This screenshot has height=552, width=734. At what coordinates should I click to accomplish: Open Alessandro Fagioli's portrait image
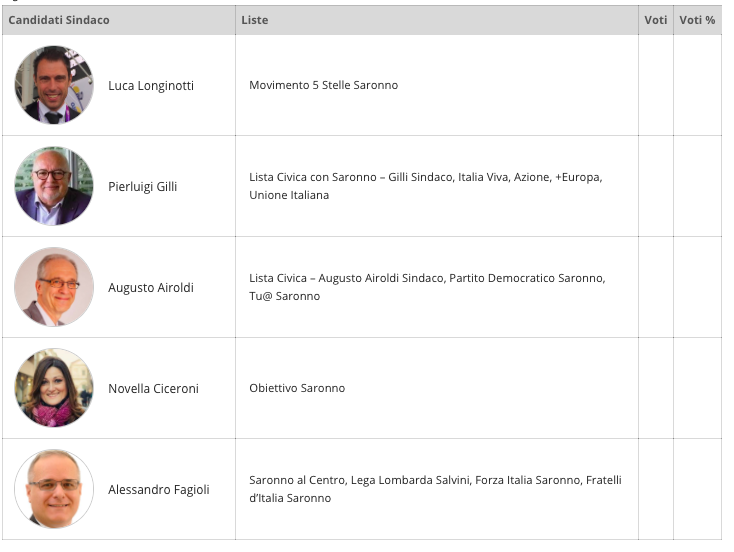click(x=54, y=489)
